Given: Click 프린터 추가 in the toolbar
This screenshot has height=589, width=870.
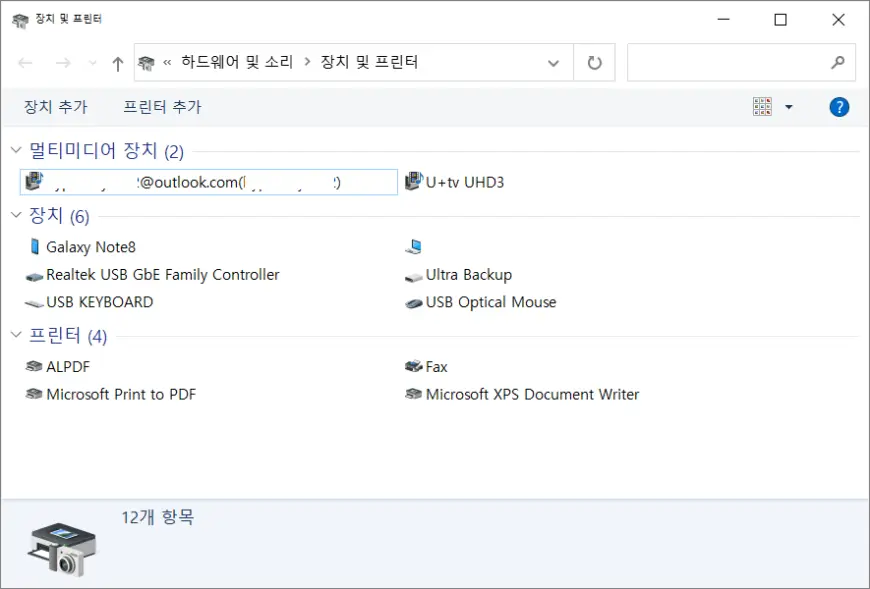Looking at the screenshot, I should [x=162, y=107].
